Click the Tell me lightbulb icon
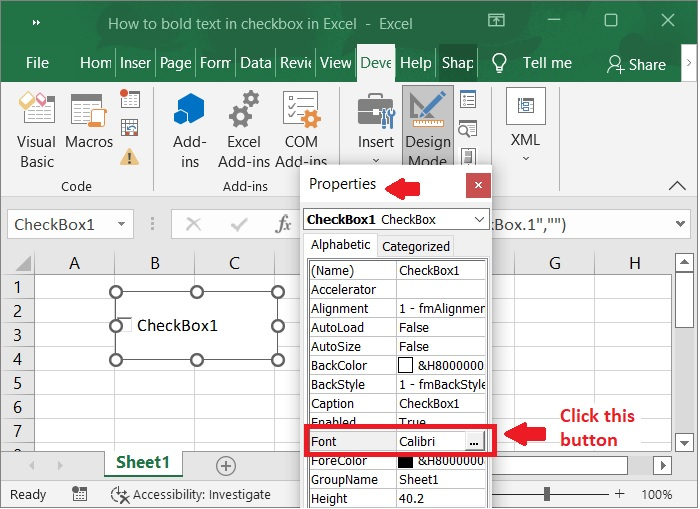Image resolution: width=700 pixels, height=509 pixels. [x=499, y=63]
